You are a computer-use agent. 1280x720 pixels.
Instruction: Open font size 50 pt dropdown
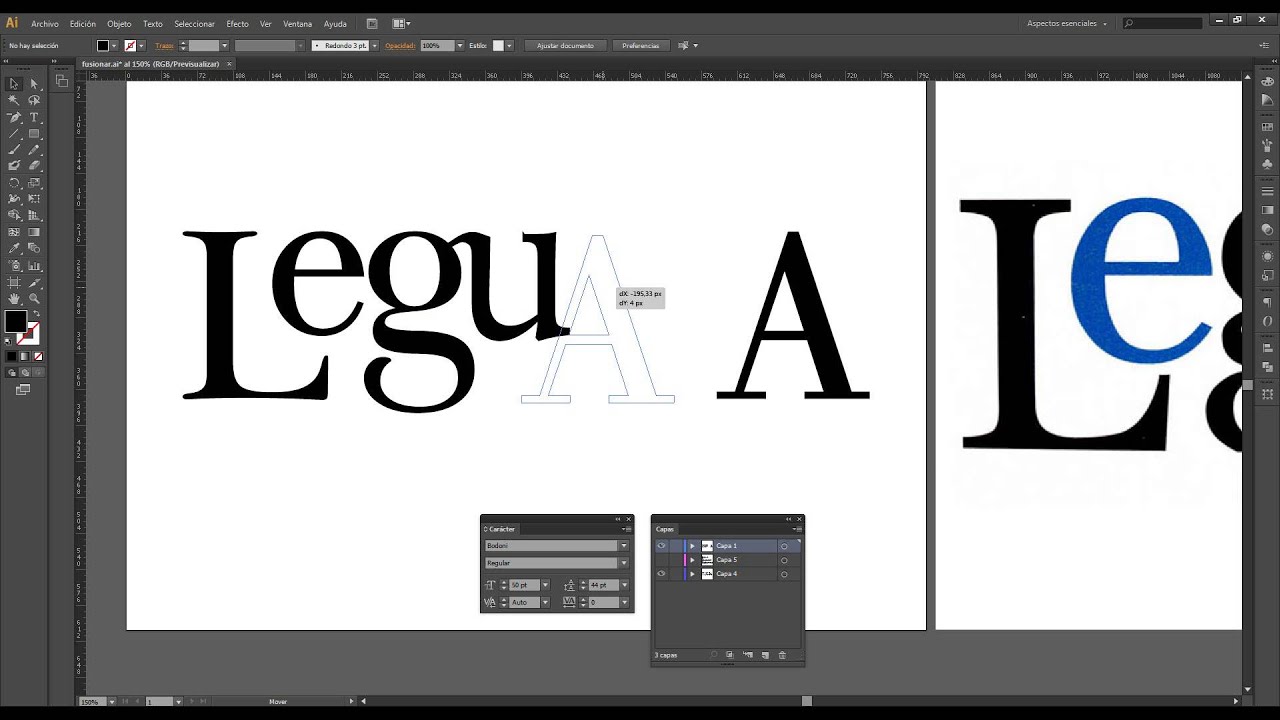(x=545, y=585)
